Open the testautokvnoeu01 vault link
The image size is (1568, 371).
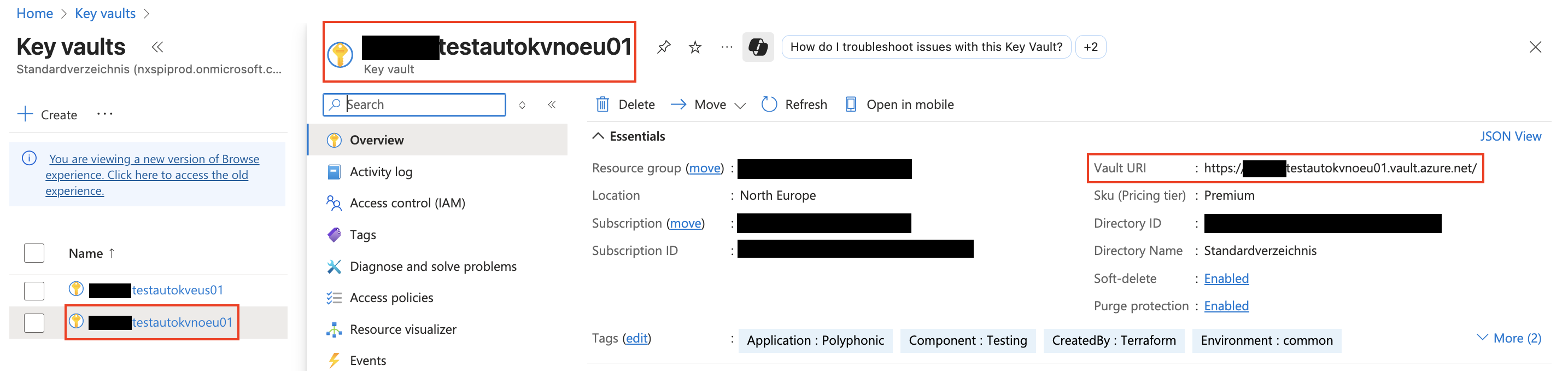click(x=182, y=322)
